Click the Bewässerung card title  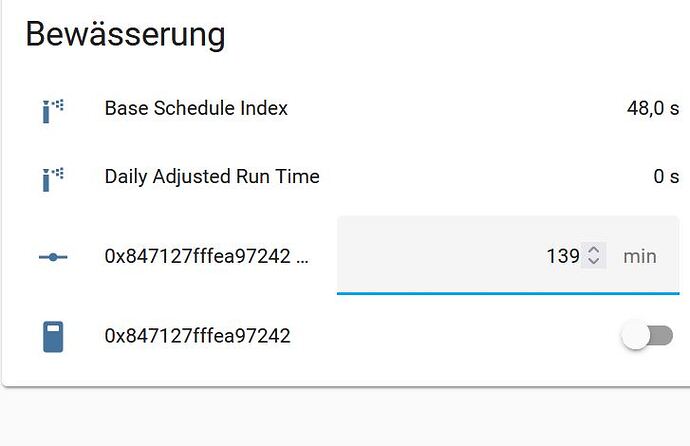(125, 34)
